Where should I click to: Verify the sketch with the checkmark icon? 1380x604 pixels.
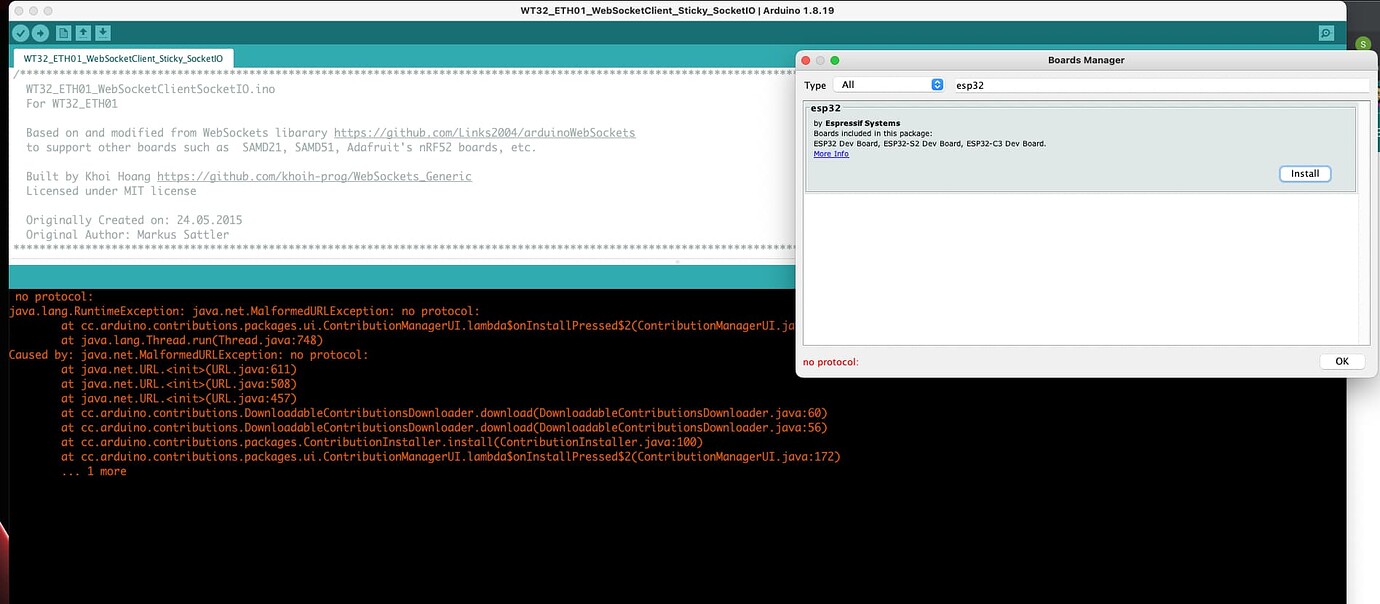point(18,32)
